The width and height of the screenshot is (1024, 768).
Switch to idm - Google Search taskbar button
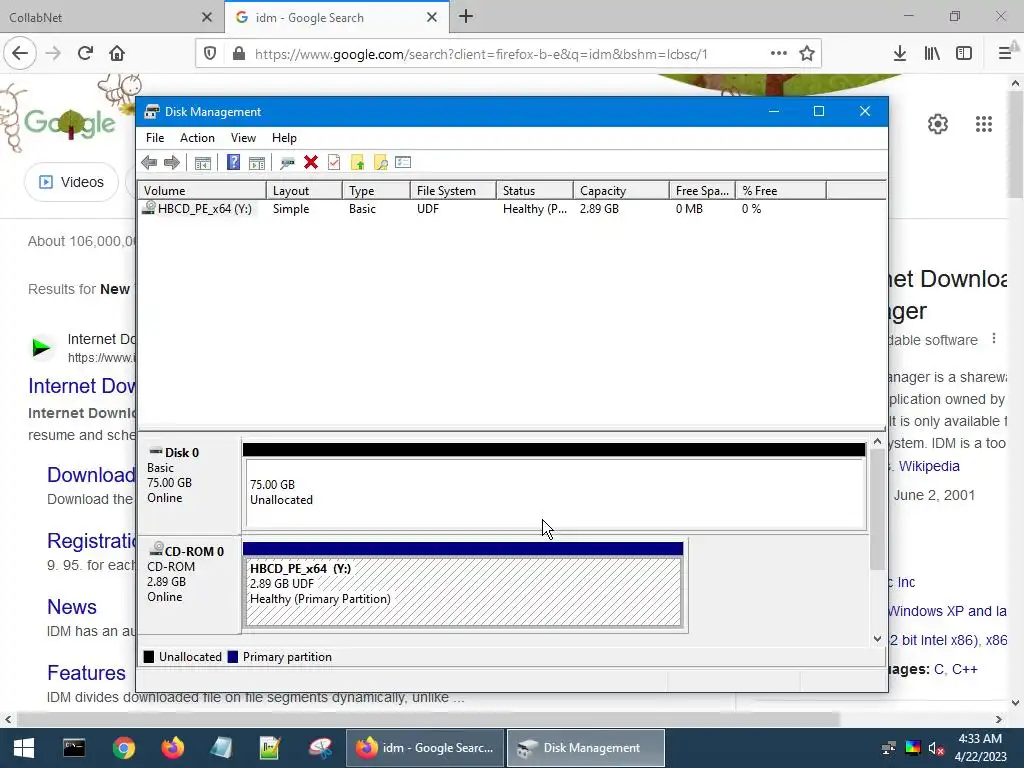(x=424, y=748)
